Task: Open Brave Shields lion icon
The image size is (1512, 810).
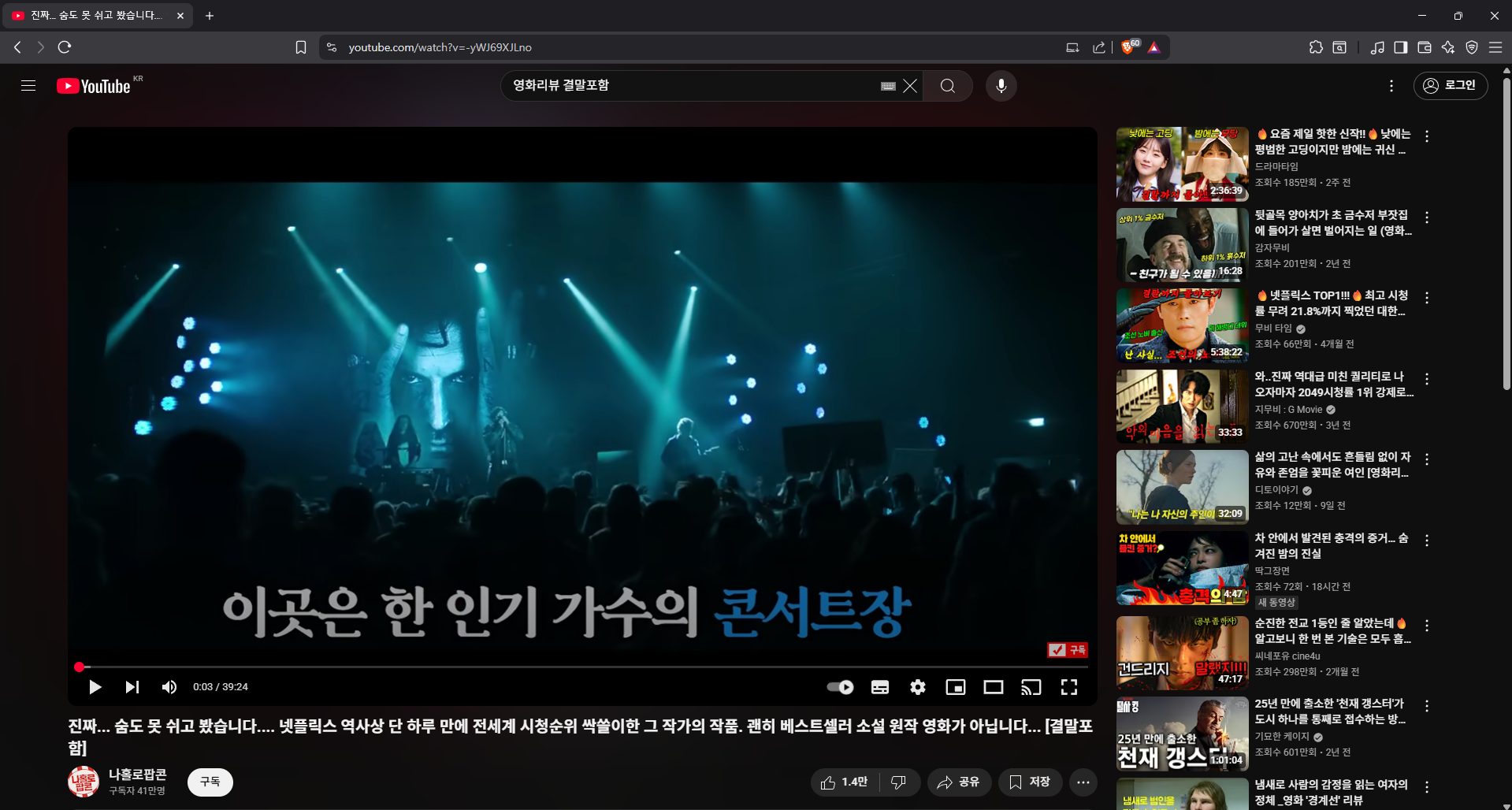Action: click(1129, 47)
